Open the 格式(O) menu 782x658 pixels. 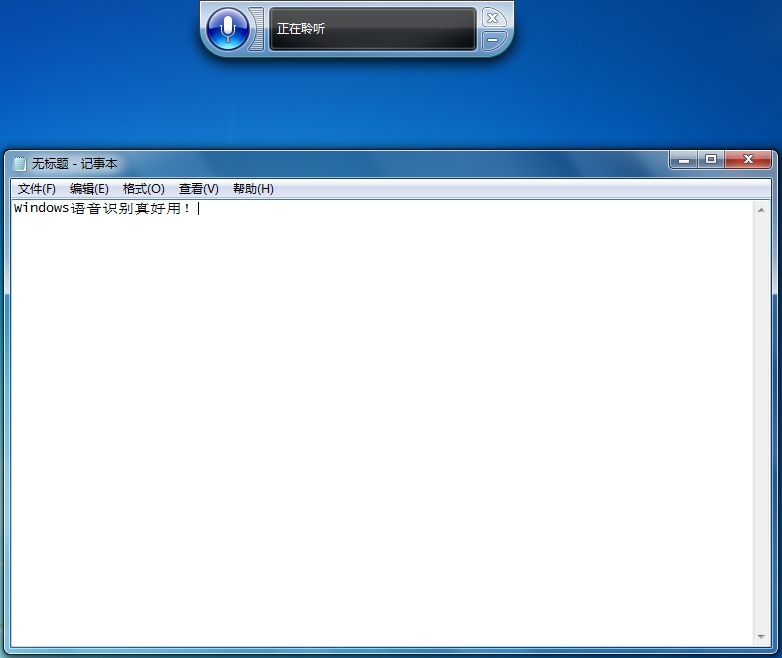144,189
